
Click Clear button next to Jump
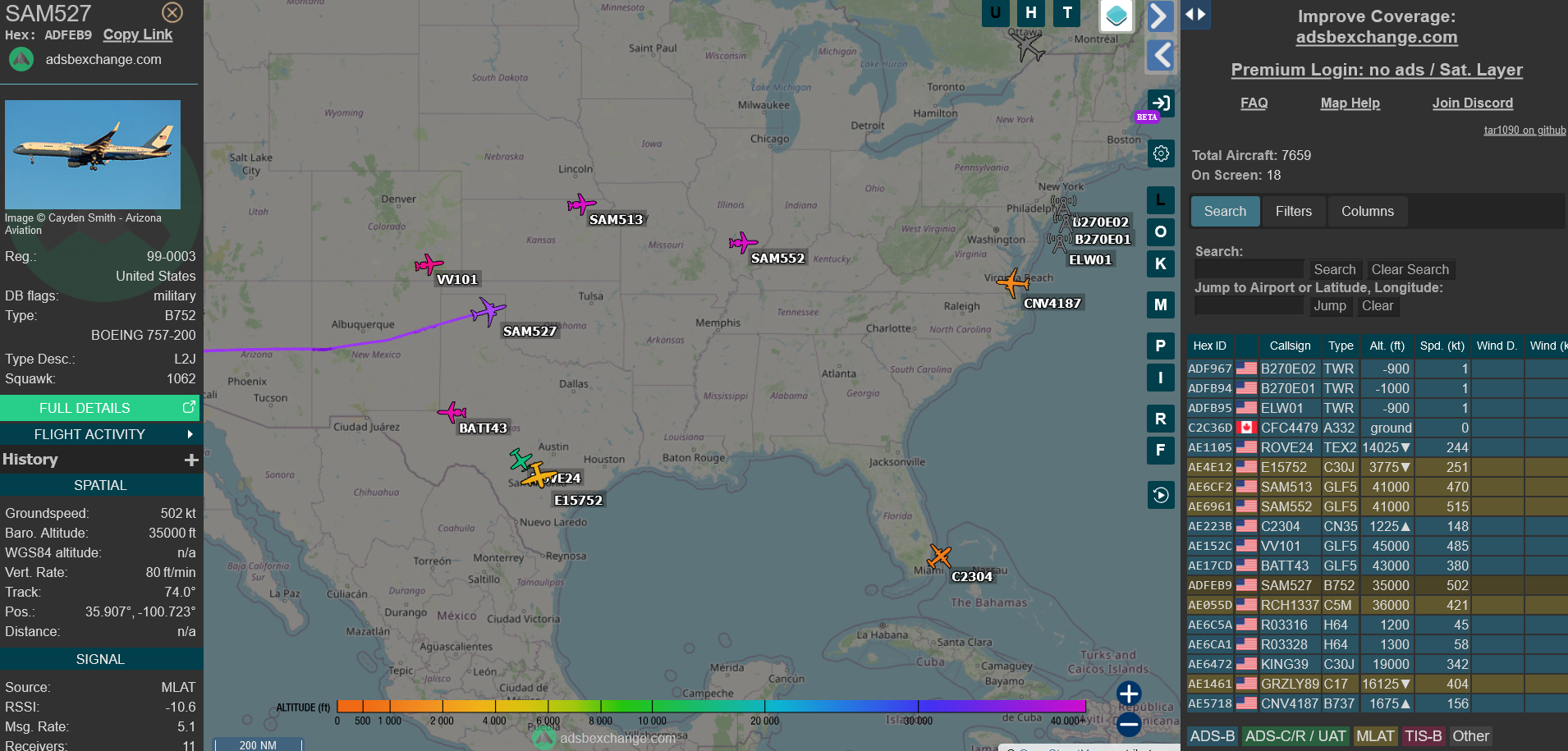[1378, 305]
